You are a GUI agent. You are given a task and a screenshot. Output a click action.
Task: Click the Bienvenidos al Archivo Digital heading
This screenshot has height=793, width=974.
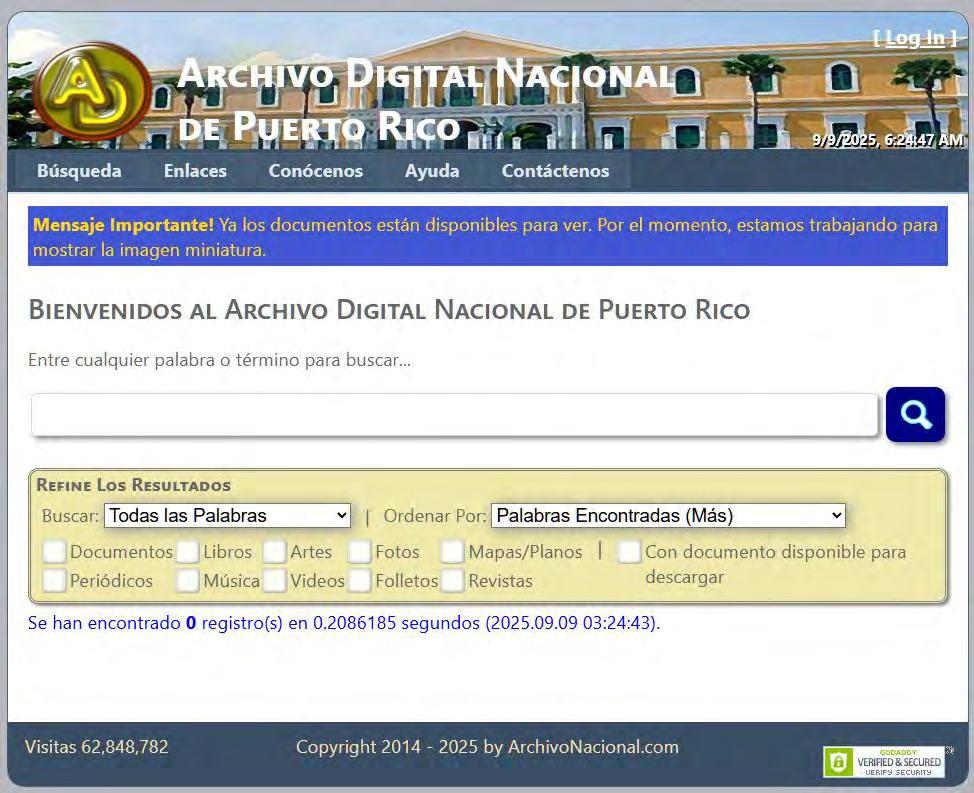pos(389,310)
